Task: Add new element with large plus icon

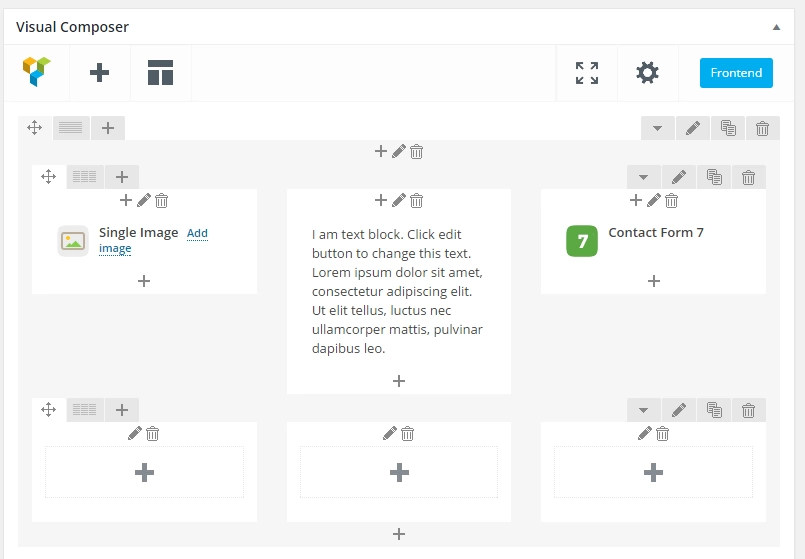Action: coord(99,72)
